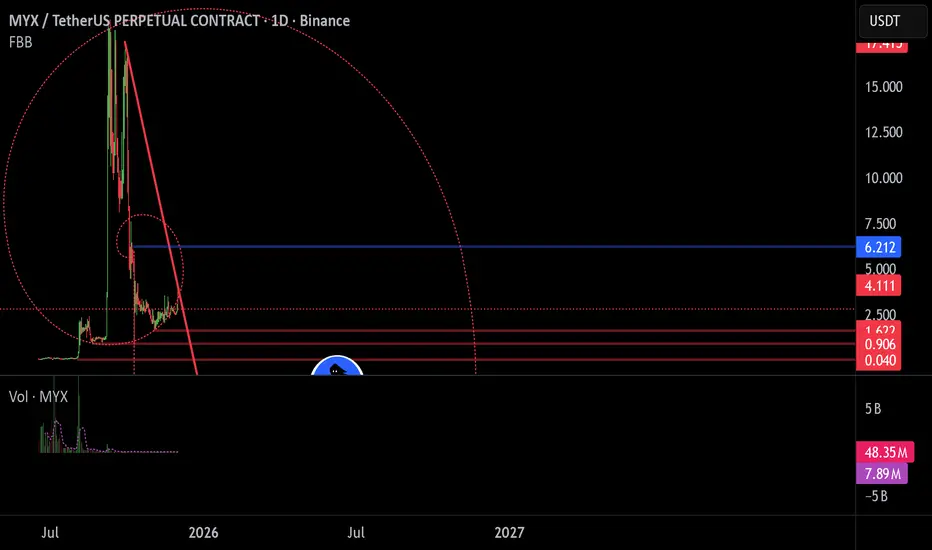Click the 48.35 M volume label
Screen dimensions: 932x550
(885, 452)
